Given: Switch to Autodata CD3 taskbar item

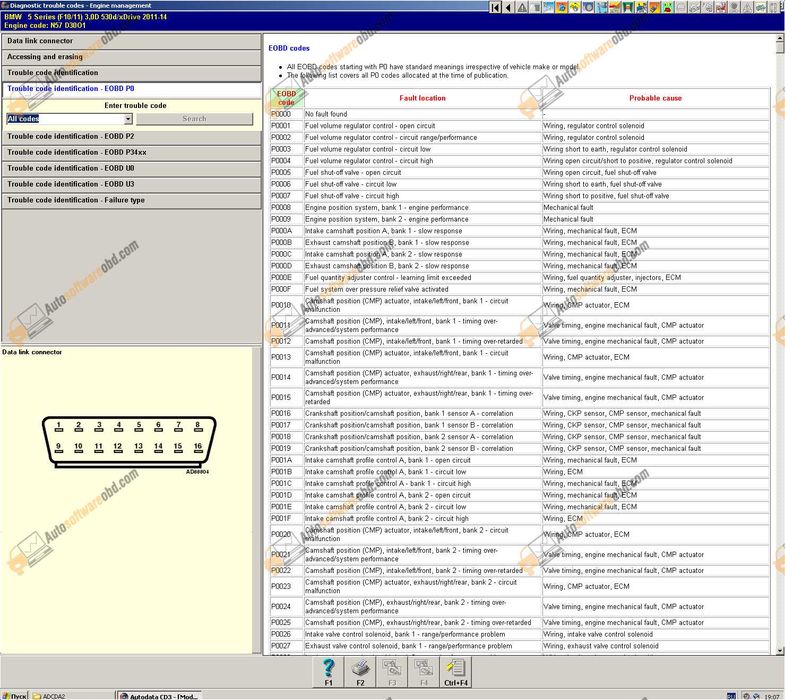Looking at the screenshot, I should coord(159,696).
